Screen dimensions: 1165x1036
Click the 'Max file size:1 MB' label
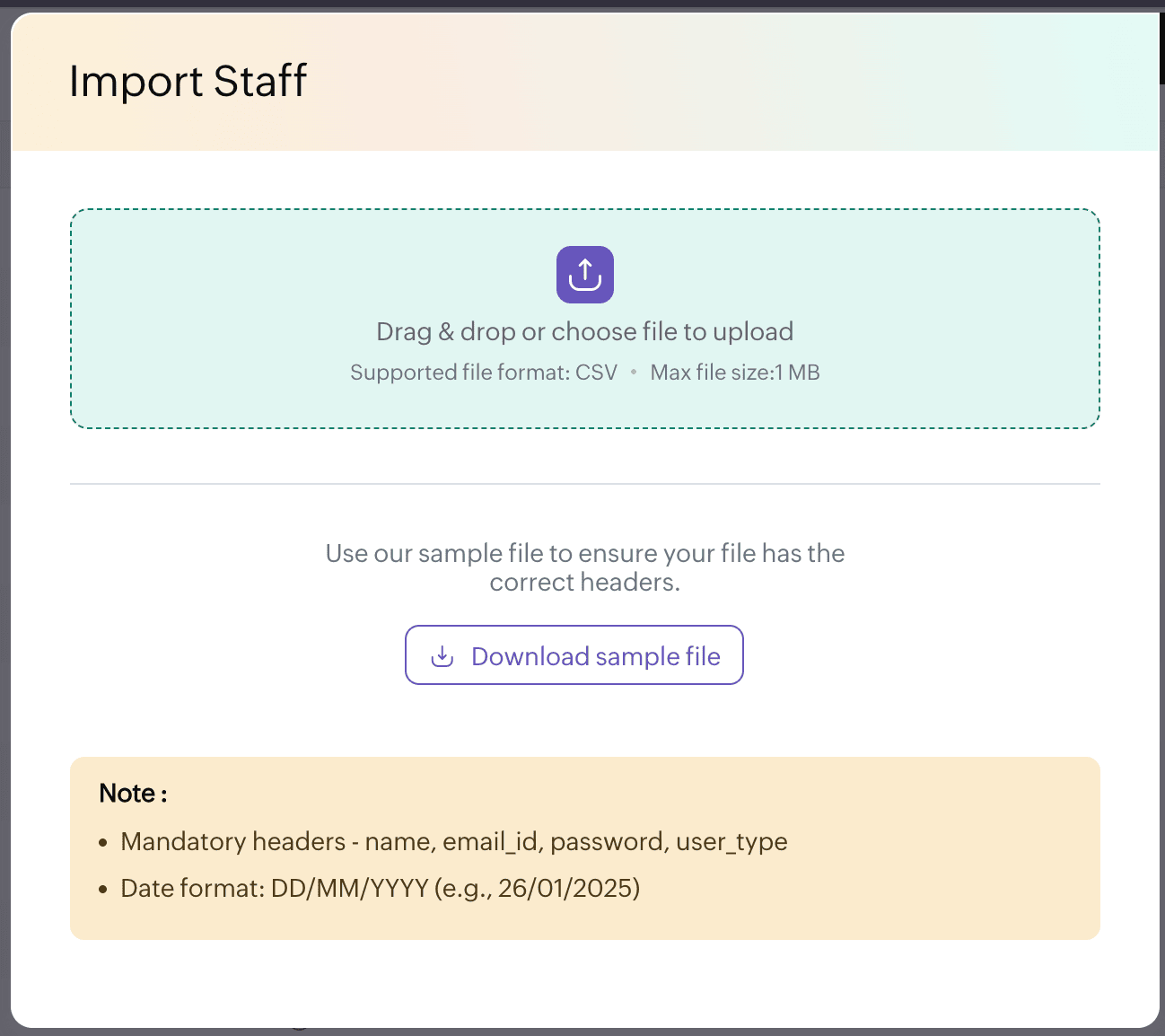click(735, 373)
